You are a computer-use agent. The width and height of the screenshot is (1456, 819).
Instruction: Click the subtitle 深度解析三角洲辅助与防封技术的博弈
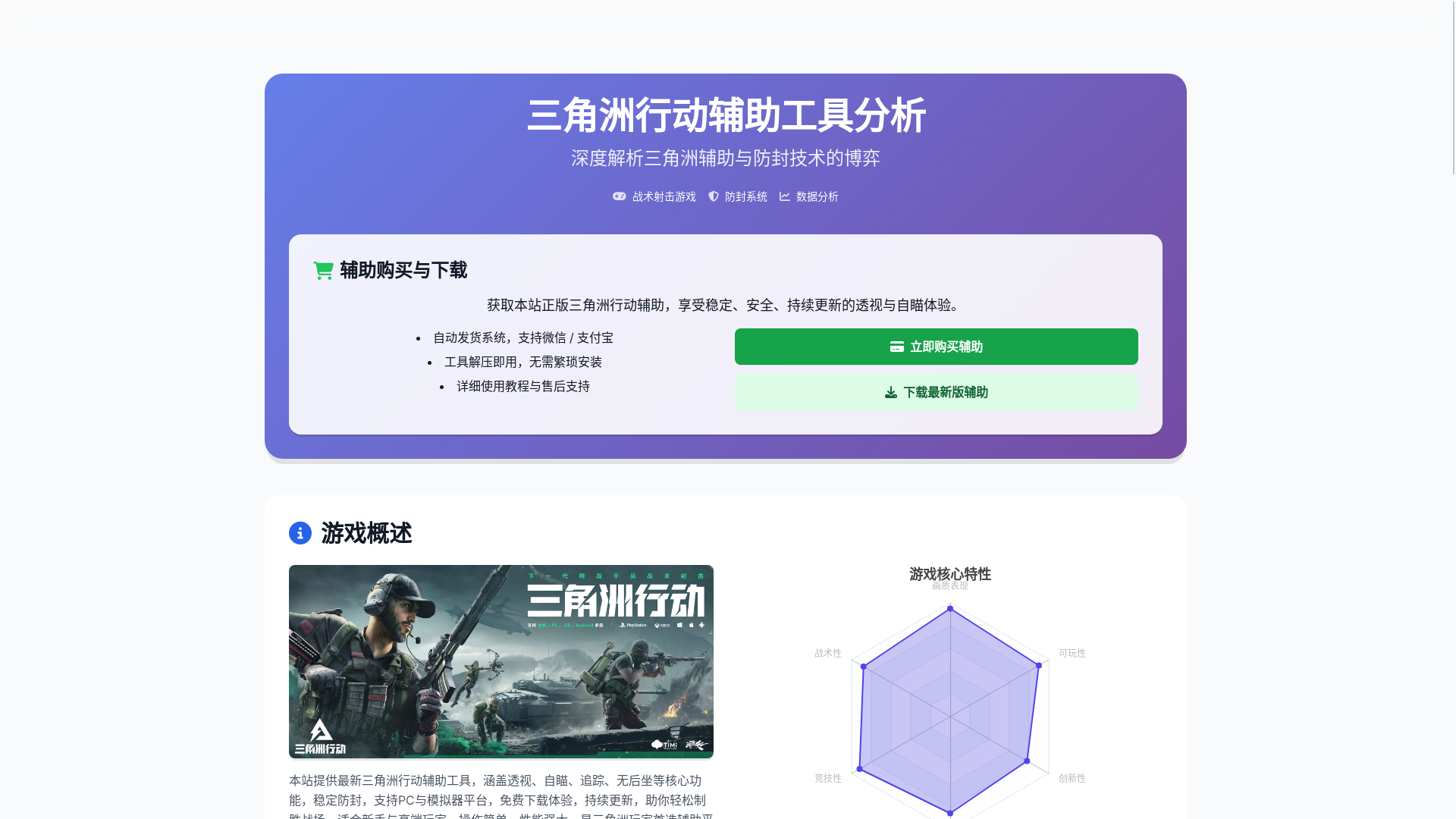click(726, 158)
